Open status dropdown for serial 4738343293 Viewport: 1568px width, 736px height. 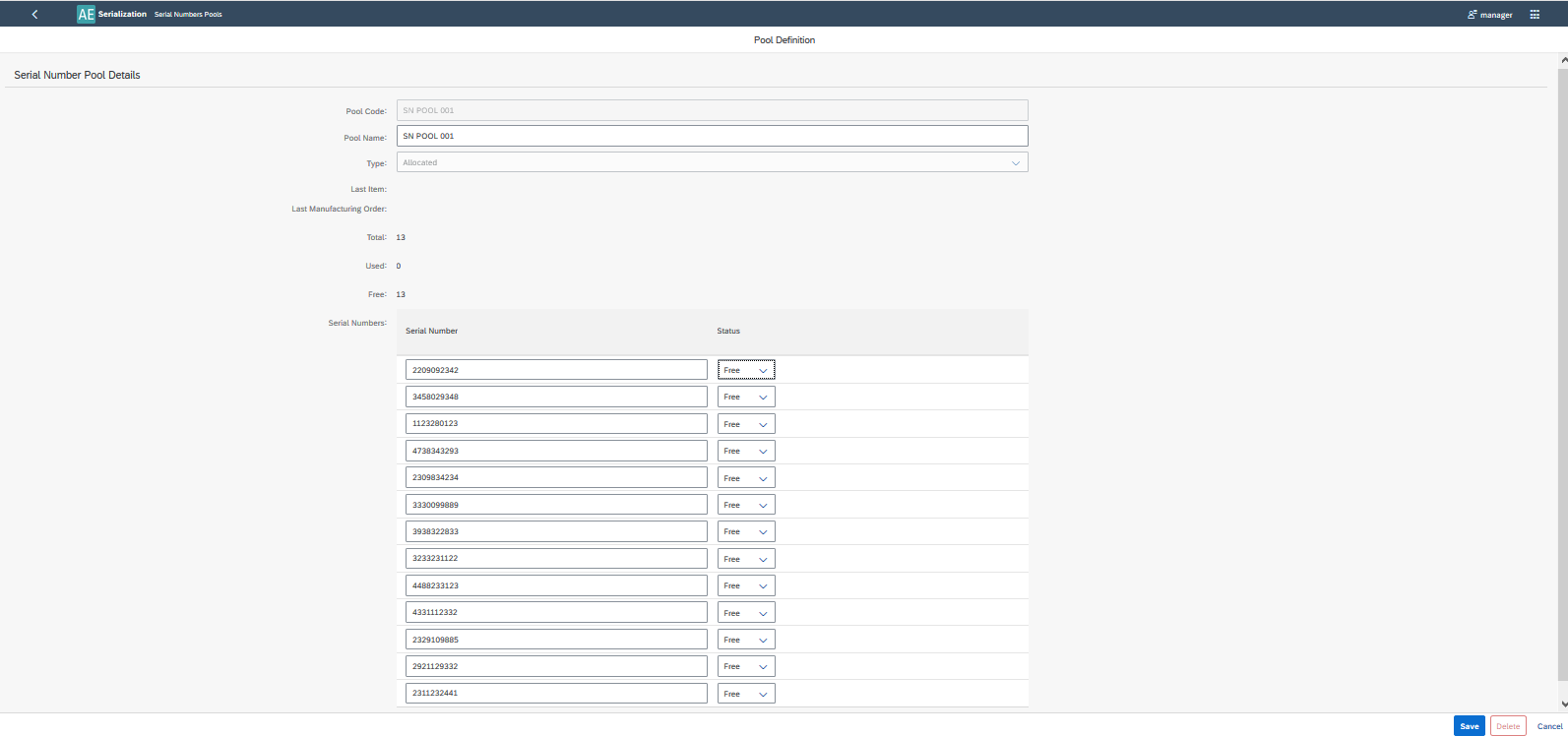pyautogui.click(x=746, y=451)
